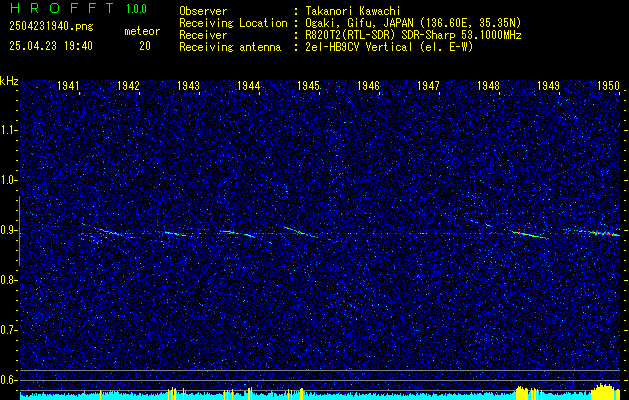Viewport: 629px width, 400px height.
Task: Click the HROFFT program title
Action: [61, 8]
